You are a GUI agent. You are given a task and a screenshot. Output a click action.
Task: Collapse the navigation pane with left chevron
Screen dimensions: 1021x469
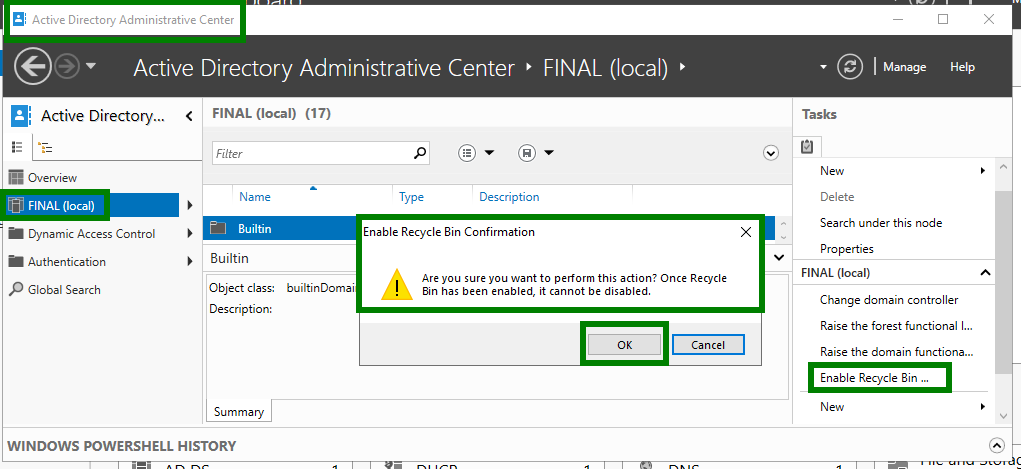coord(189,117)
